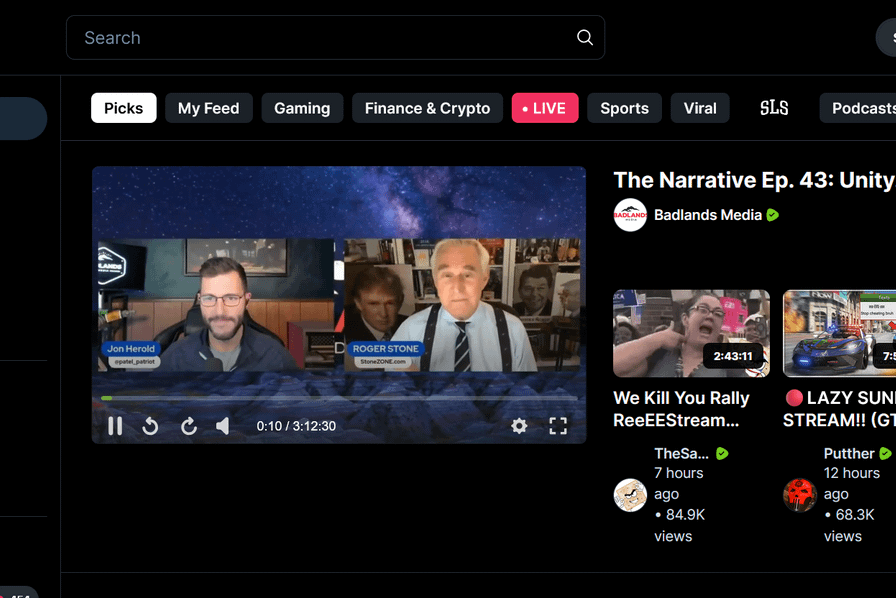This screenshot has width=896, height=598.
Task: Seek using the video progress bar
Action: coord(338,398)
